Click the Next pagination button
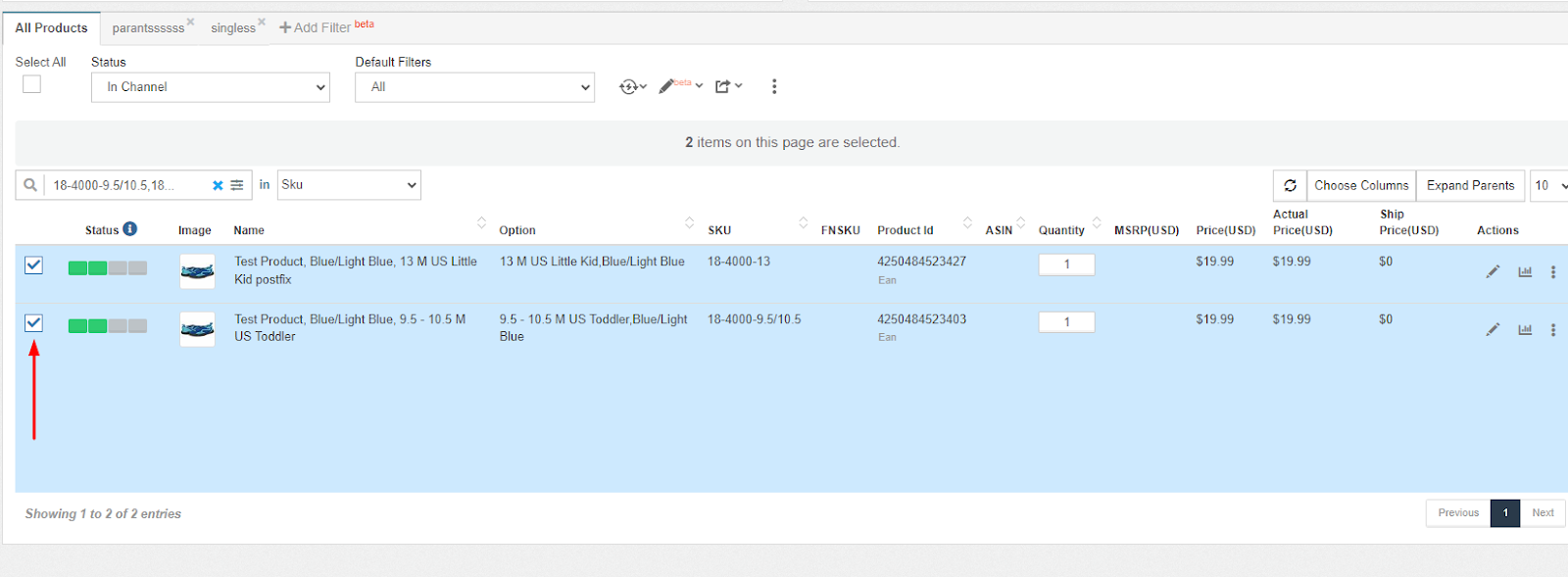The width and height of the screenshot is (1568, 577). pyautogui.click(x=1543, y=513)
